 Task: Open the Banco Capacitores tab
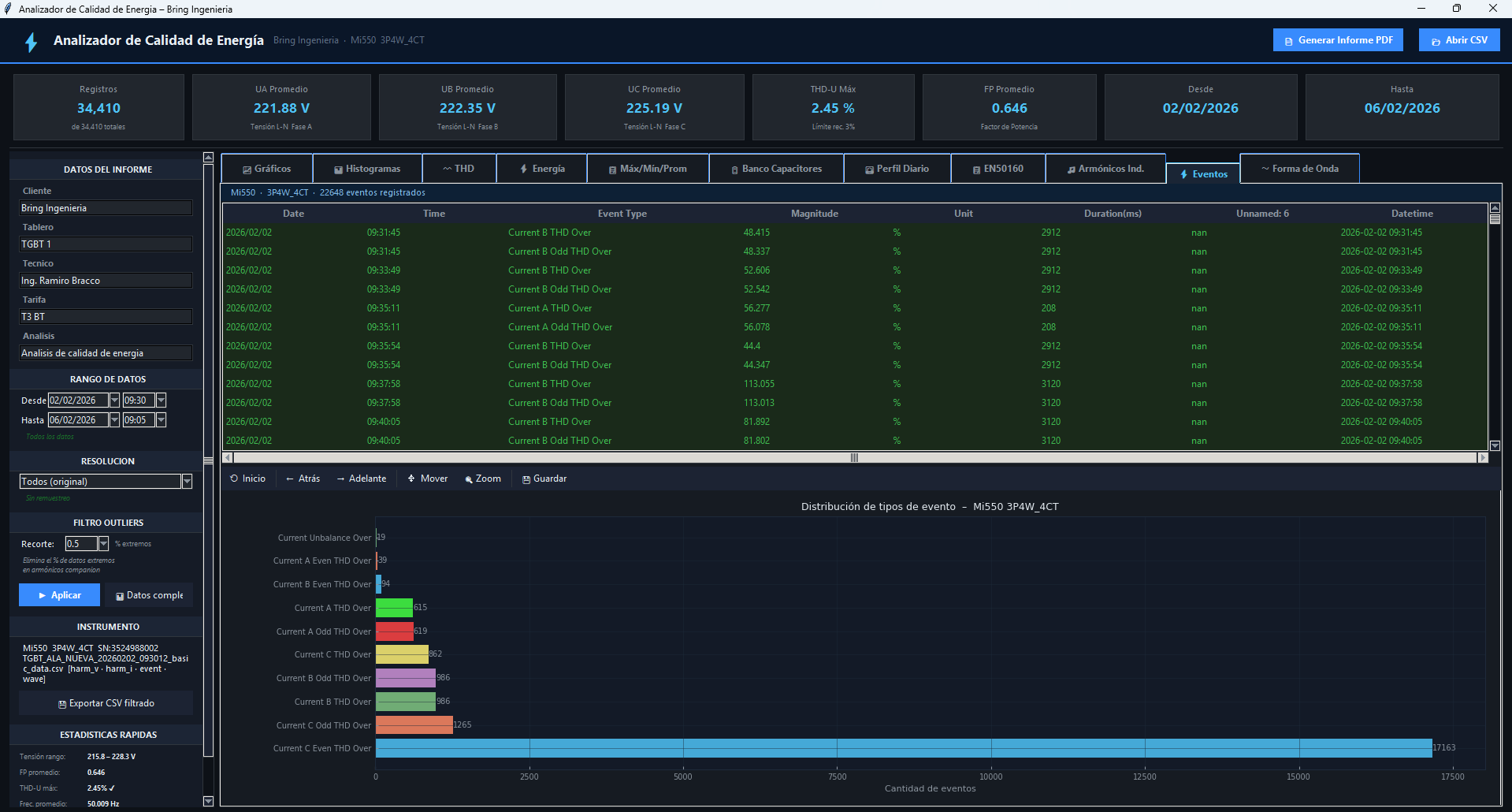coord(776,169)
